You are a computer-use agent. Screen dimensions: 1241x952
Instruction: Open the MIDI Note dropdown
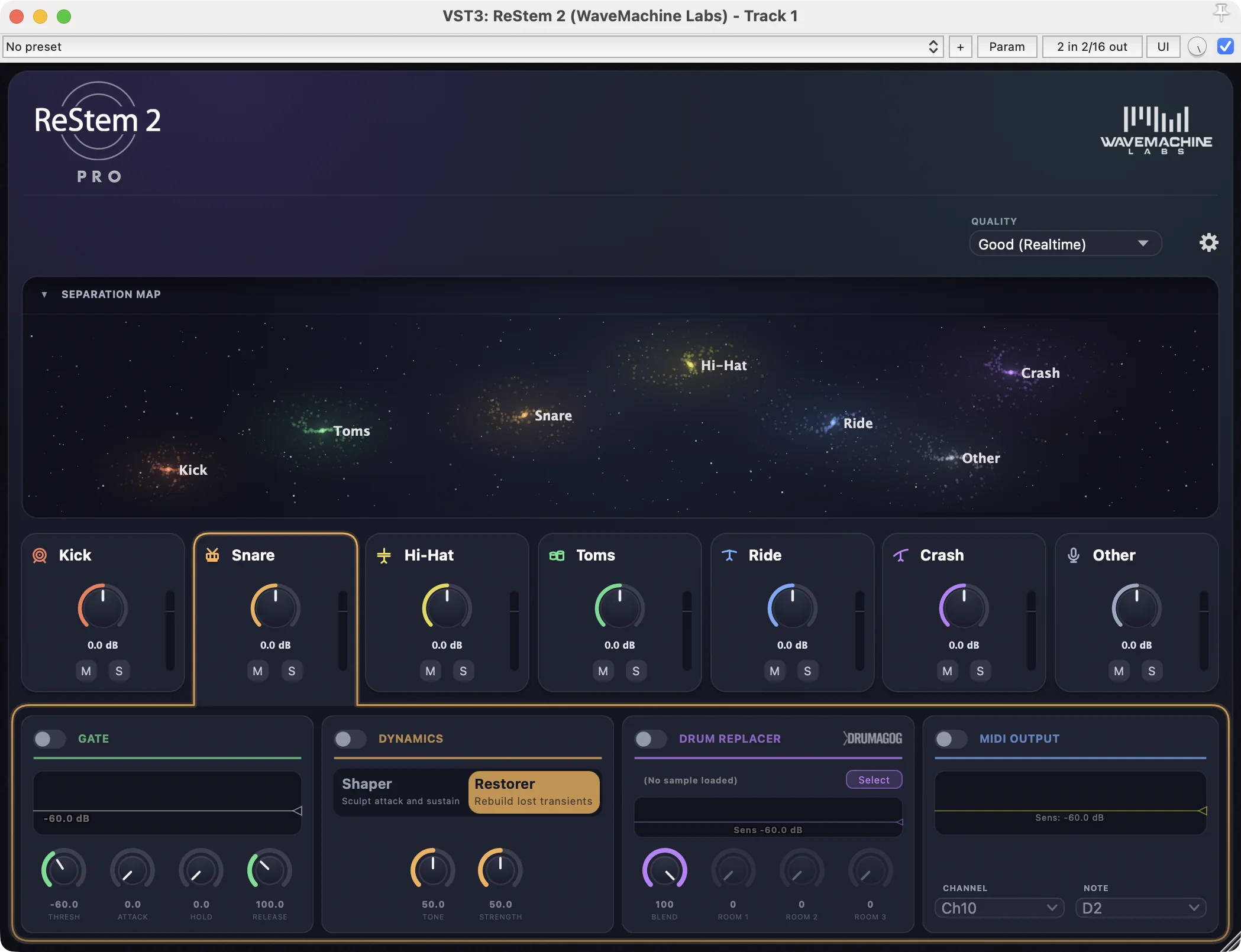[x=1140, y=908]
